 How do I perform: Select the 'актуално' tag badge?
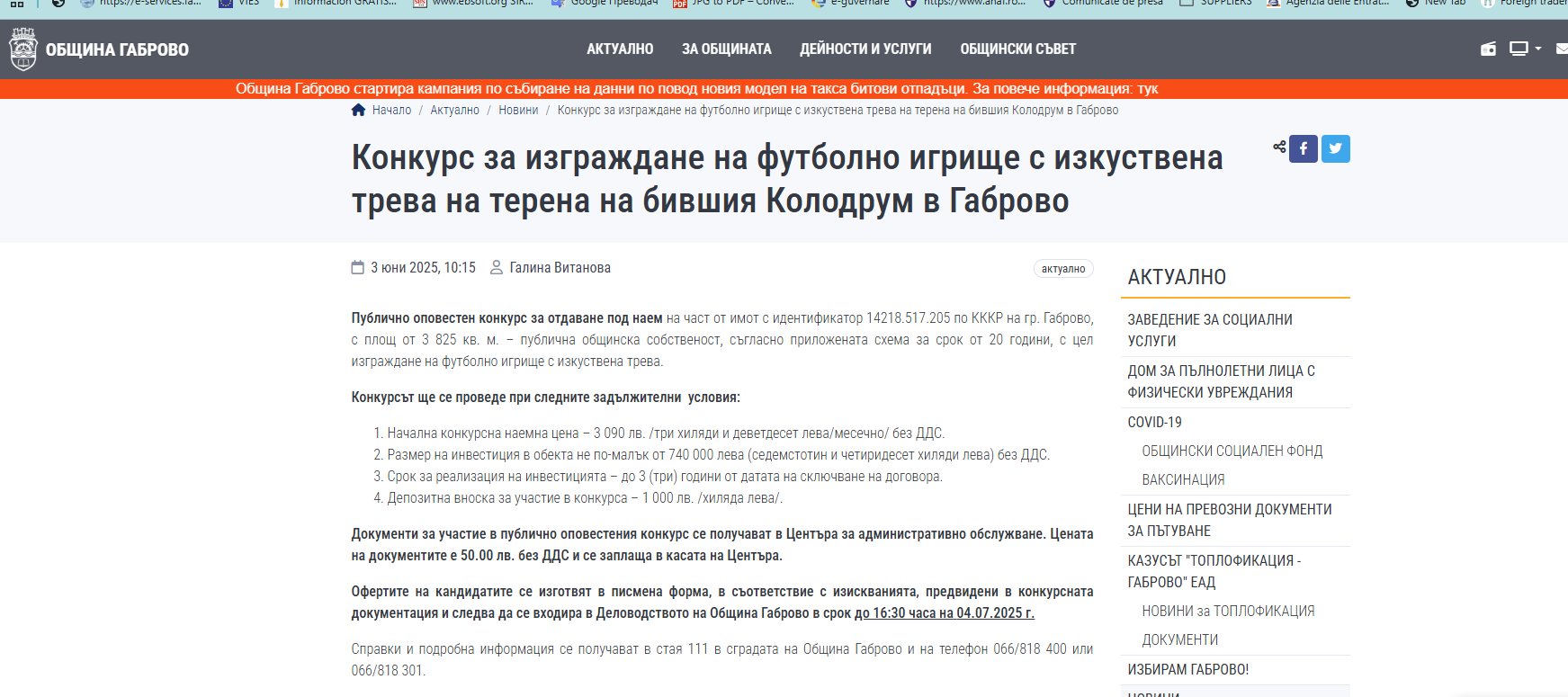(1063, 269)
